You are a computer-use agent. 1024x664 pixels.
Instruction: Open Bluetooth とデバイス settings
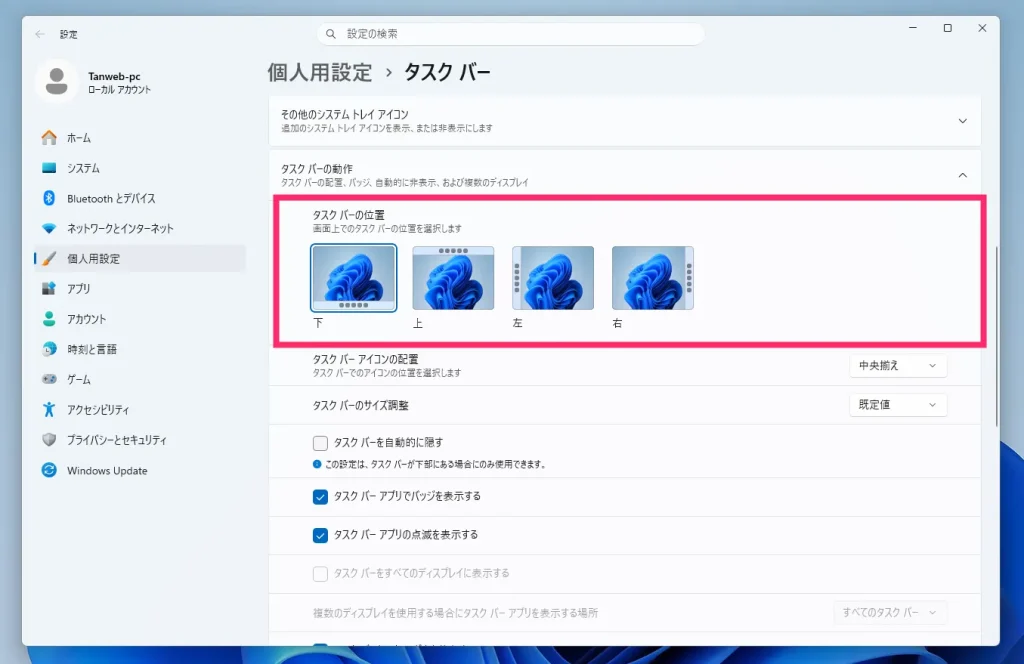pos(140,198)
